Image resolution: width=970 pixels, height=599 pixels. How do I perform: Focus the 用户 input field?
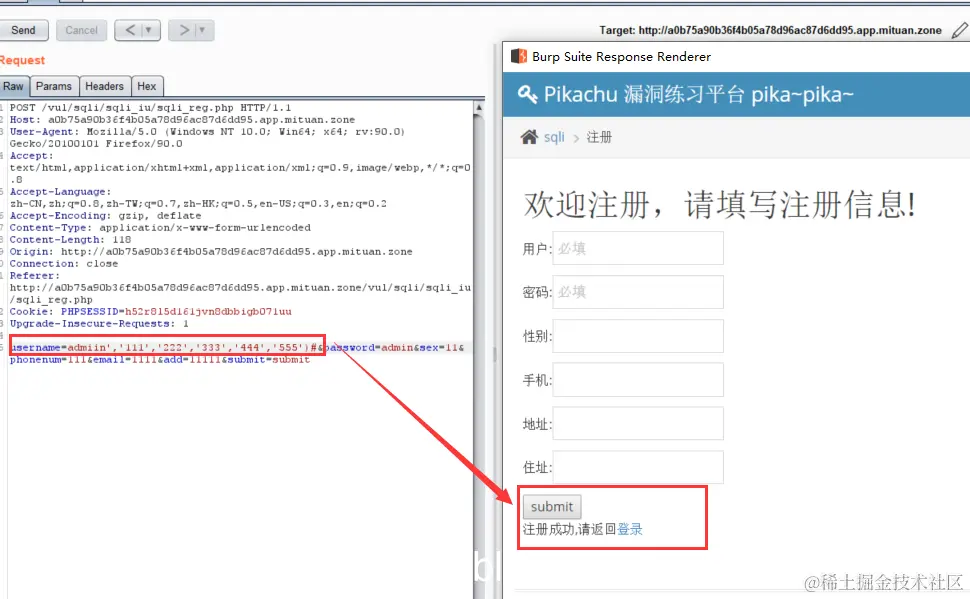click(638, 248)
